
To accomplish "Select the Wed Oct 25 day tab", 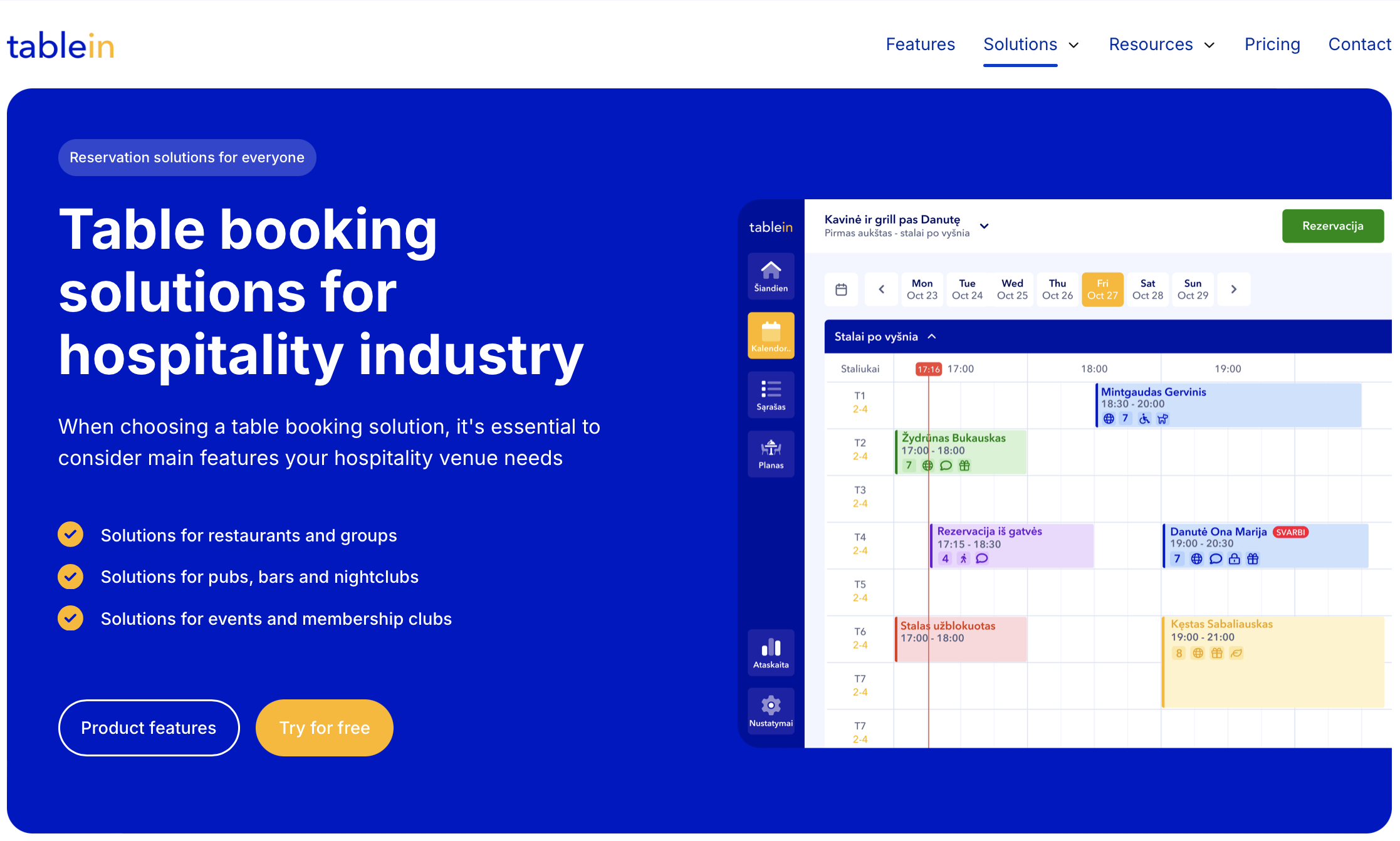I will 1012,290.
